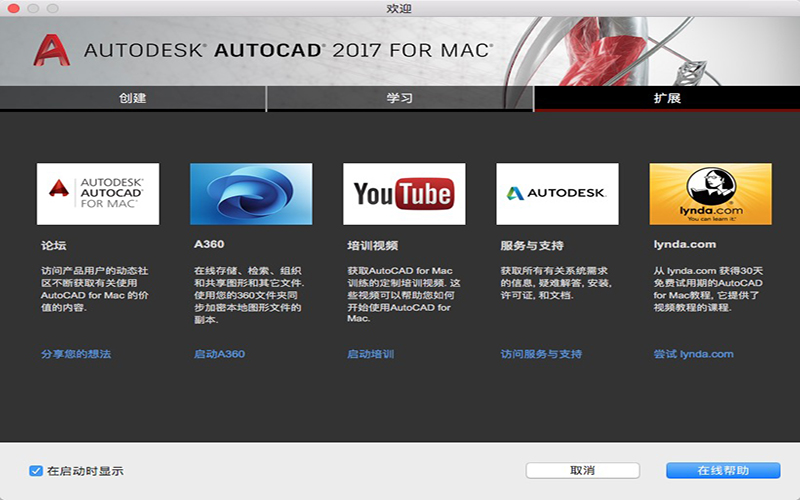Screen dimensions: 800x500
Task: Open the 分享您的想法 link
Action: pyautogui.click(x=76, y=354)
